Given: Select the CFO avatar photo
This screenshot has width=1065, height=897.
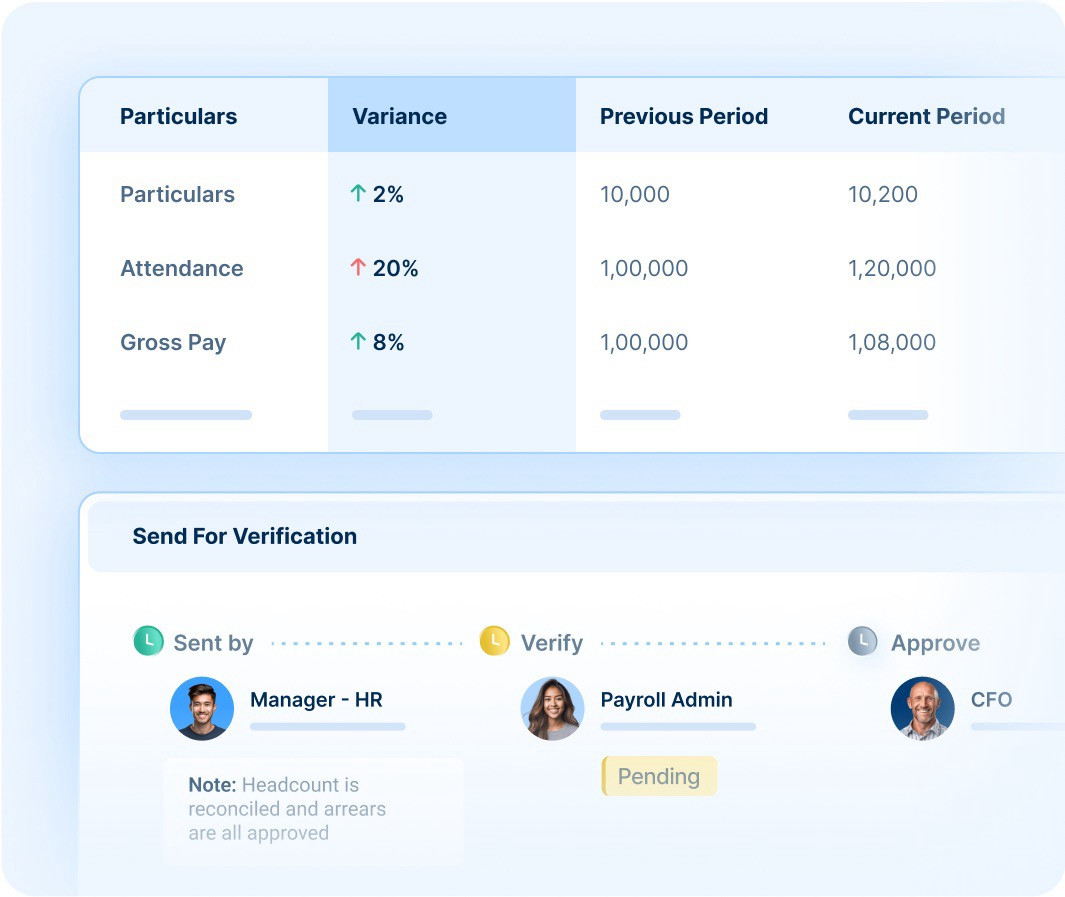Looking at the screenshot, I should (922, 708).
